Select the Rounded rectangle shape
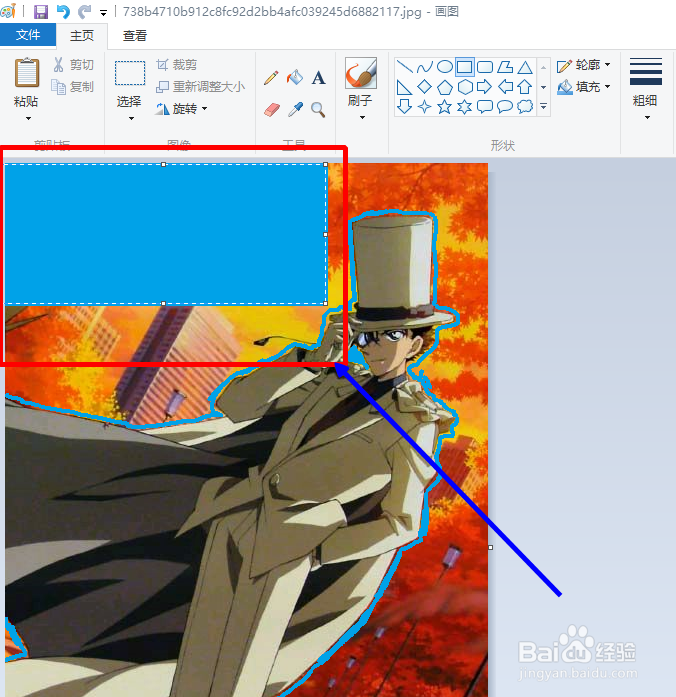 (484, 67)
